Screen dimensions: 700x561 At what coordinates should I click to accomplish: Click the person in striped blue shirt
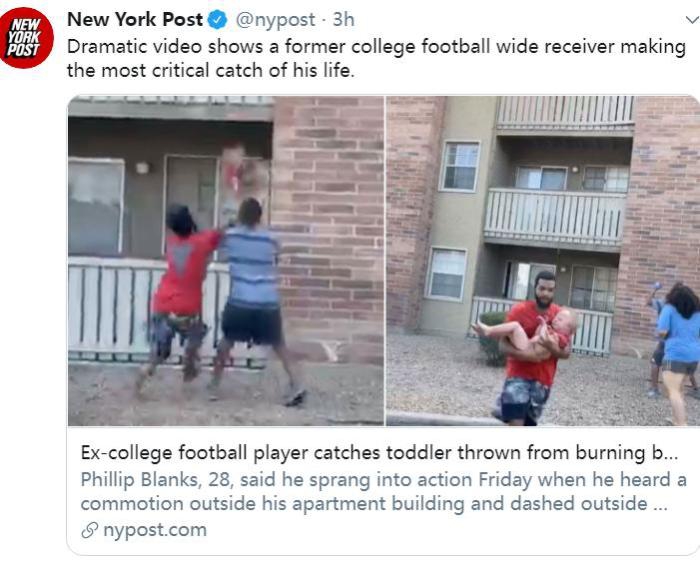[254, 301]
